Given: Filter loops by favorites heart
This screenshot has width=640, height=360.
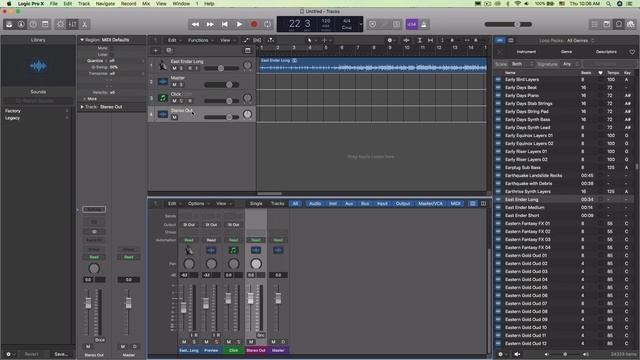Looking at the screenshot, I should tap(632, 52).
